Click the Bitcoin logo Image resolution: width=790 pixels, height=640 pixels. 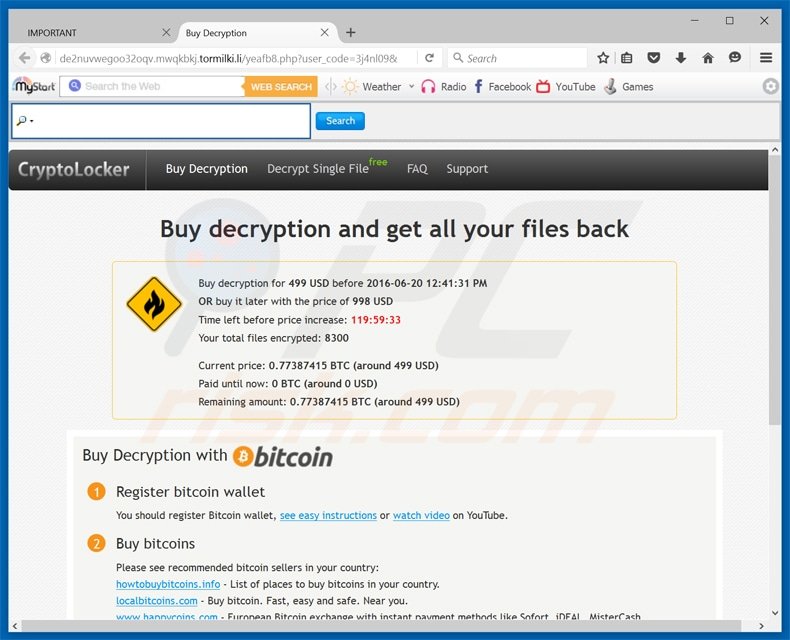pyautogui.click(x=283, y=457)
